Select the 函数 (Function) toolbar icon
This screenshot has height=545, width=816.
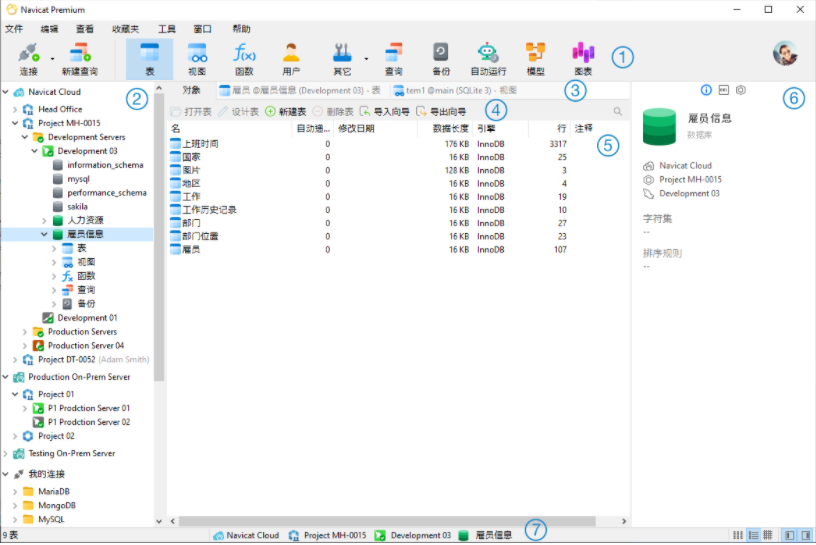[244, 59]
